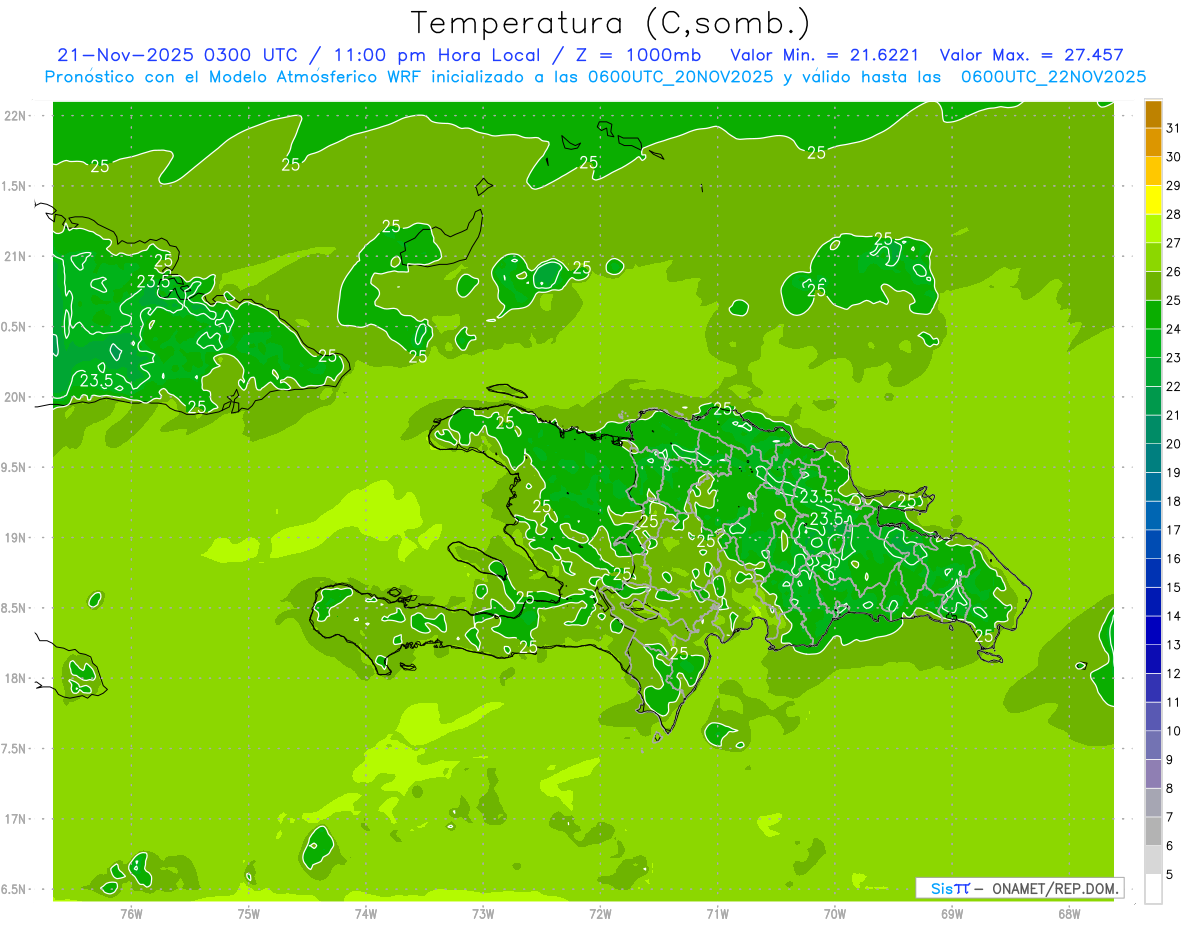
Task: Click the '19N' latitude axis label
Action: (x=16, y=538)
